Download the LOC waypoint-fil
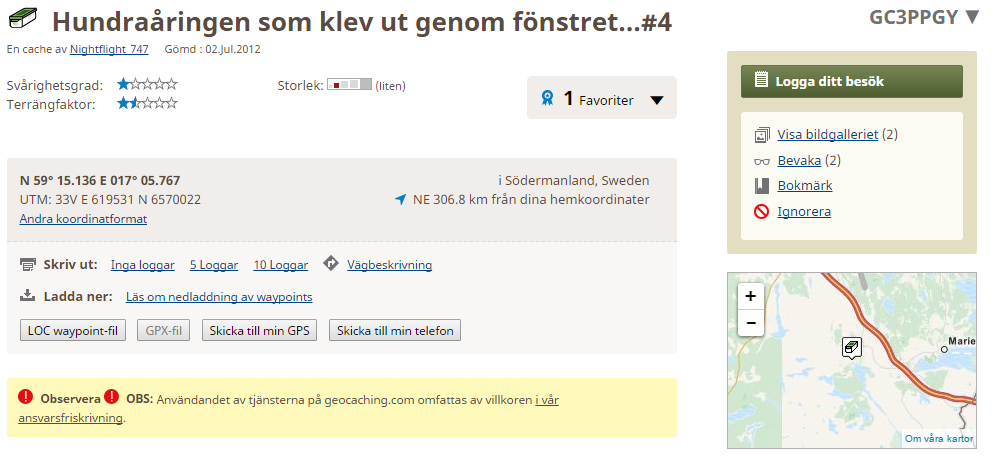Image resolution: width=1006 pixels, height=464 pixels. coord(73,331)
